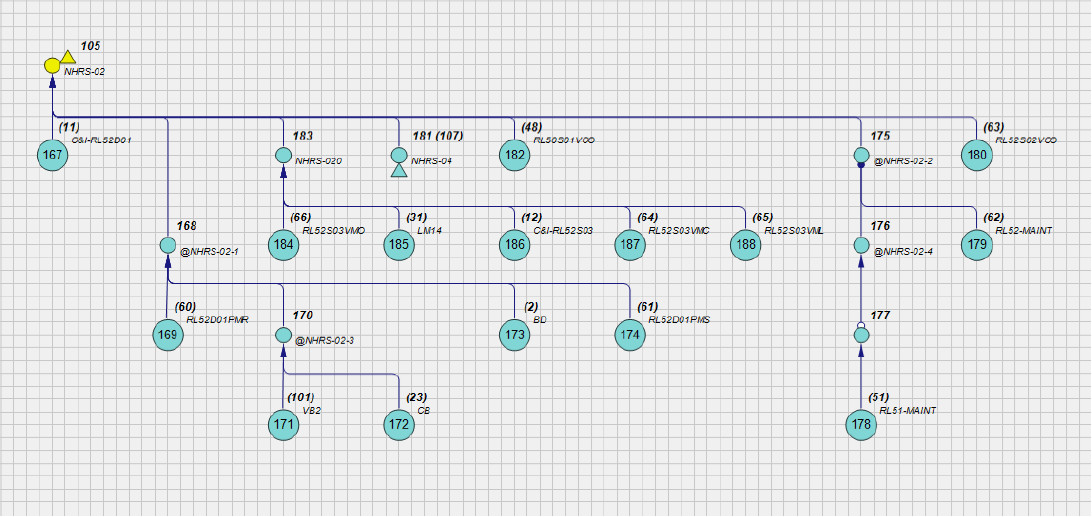Image resolution: width=1092 pixels, height=517 pixels.
Task: Select the @NHRS-02-4 gate node
Action: [860, 245]
